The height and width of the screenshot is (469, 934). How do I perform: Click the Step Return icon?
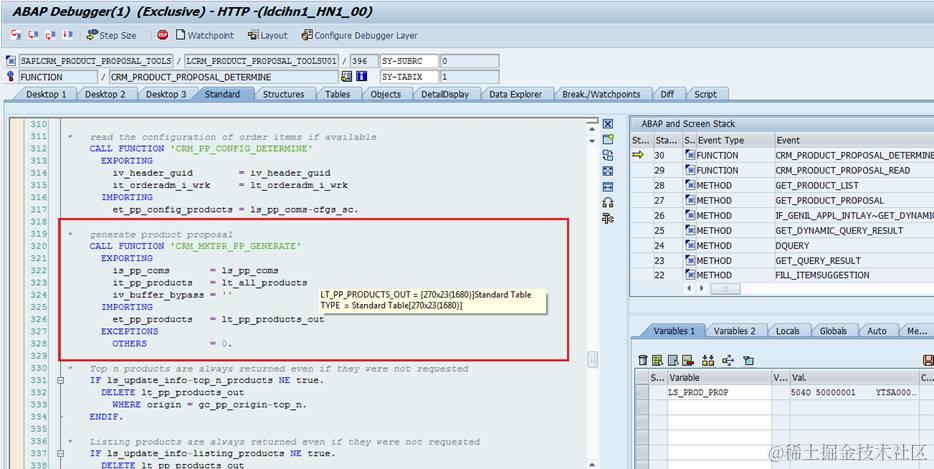point(51,35)
